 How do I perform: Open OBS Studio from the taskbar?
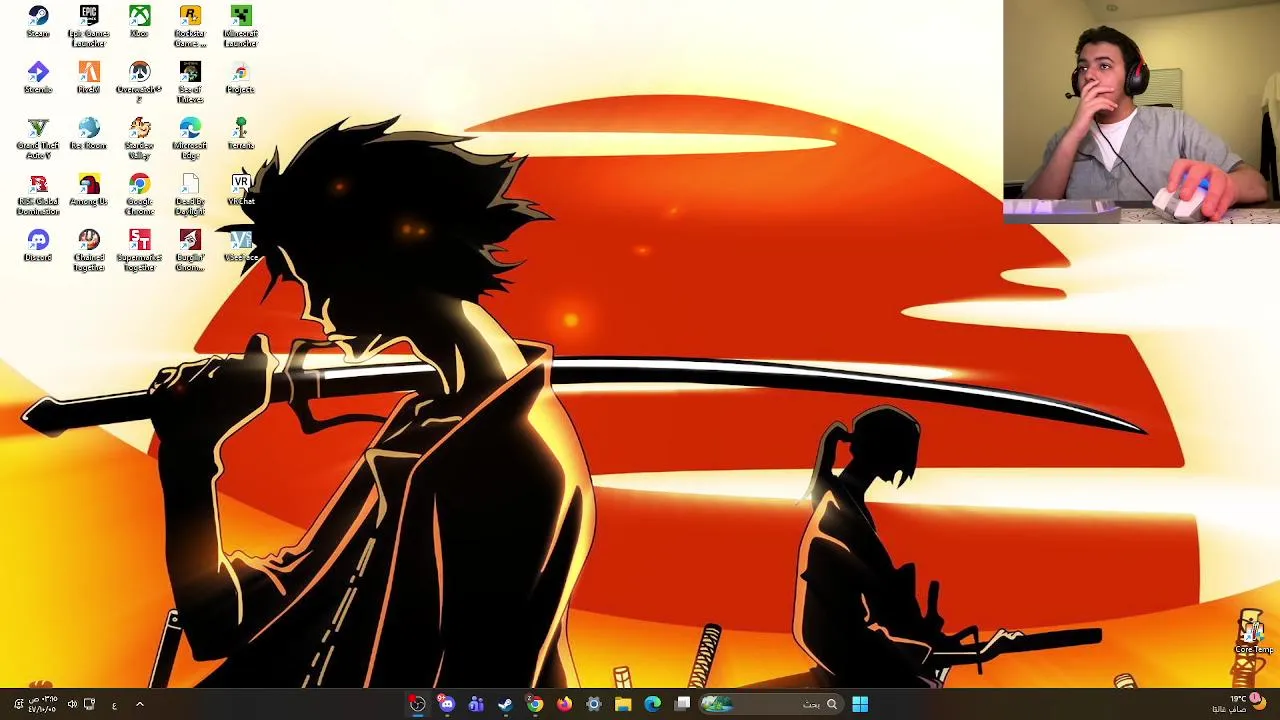click(x=417, y=704)
